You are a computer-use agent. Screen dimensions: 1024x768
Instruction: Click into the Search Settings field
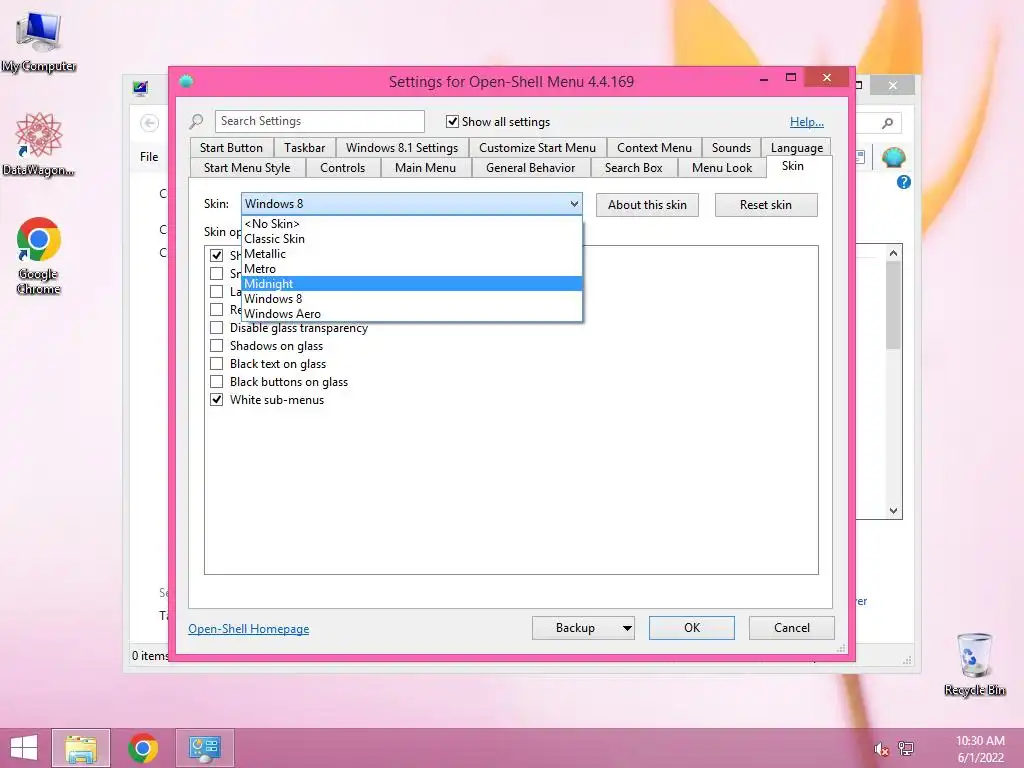coord(319,121)
